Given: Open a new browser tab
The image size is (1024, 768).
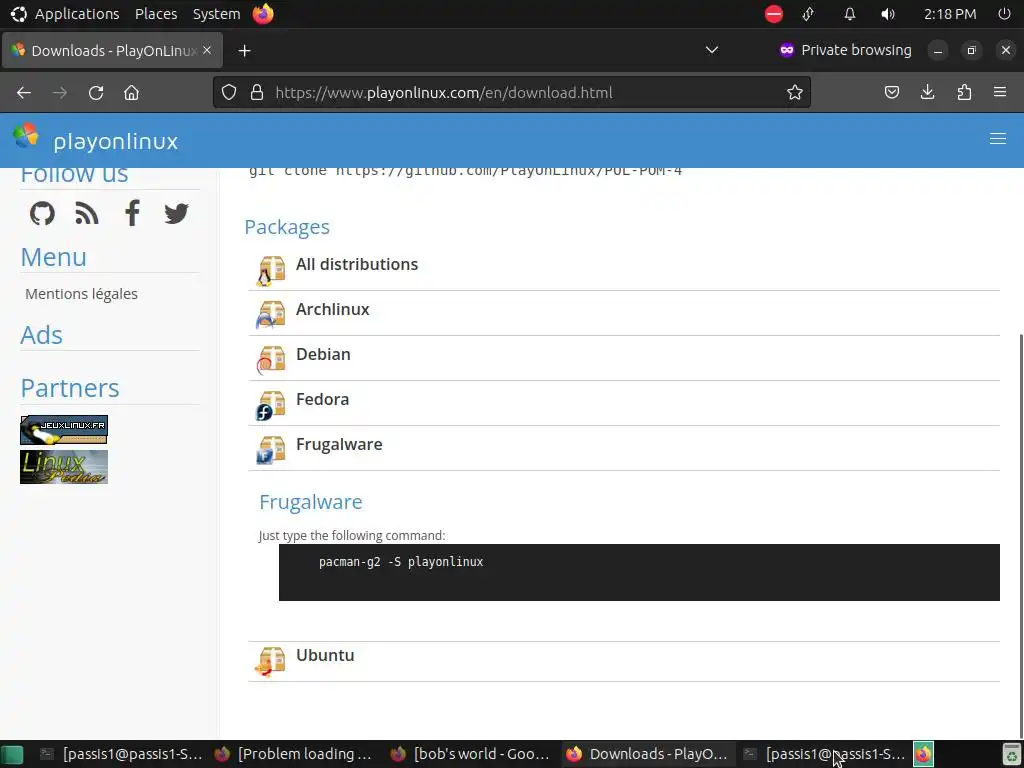Looking at the screenshot, I should 244,50.
